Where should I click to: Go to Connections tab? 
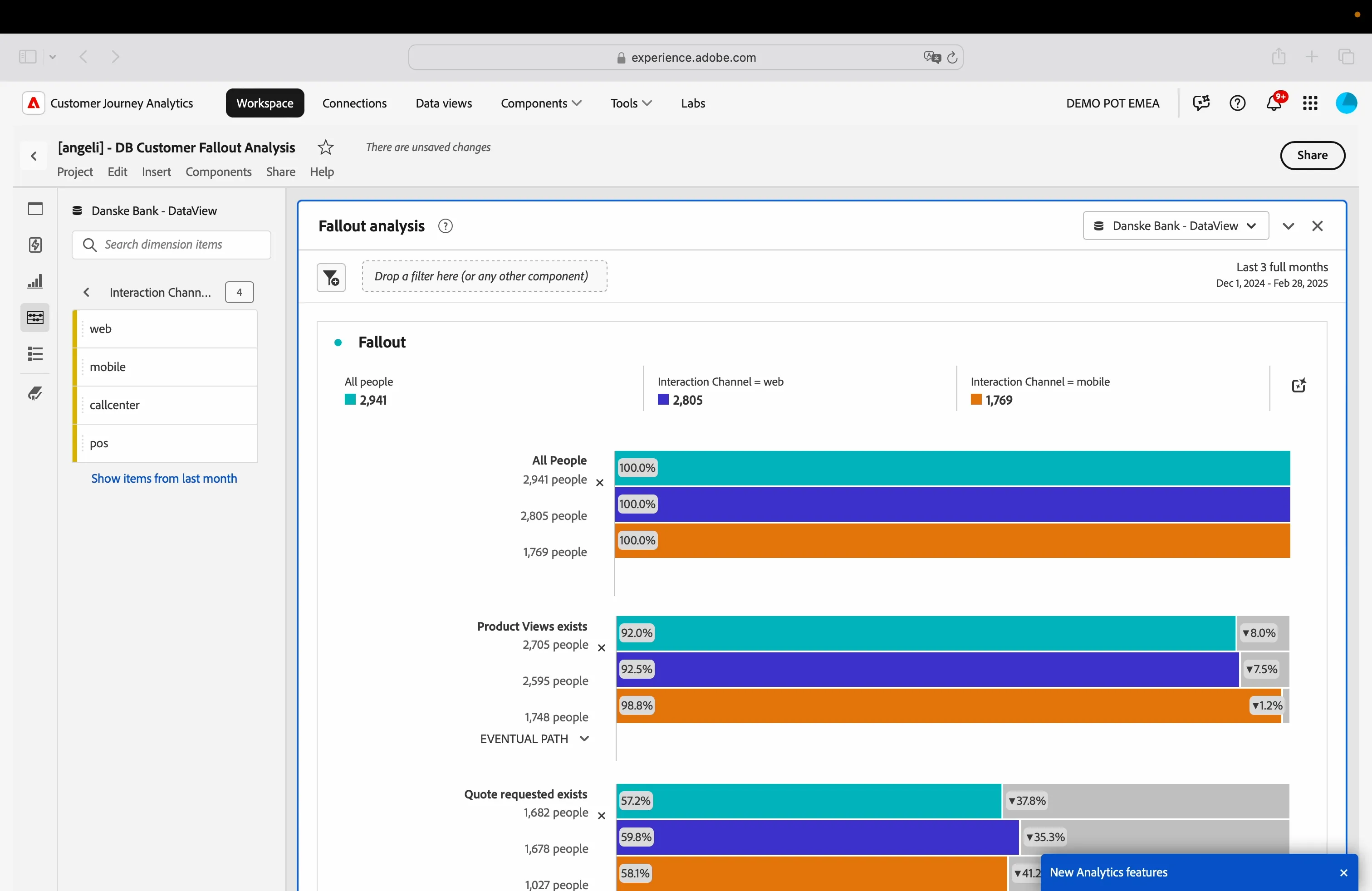point(354,103)
